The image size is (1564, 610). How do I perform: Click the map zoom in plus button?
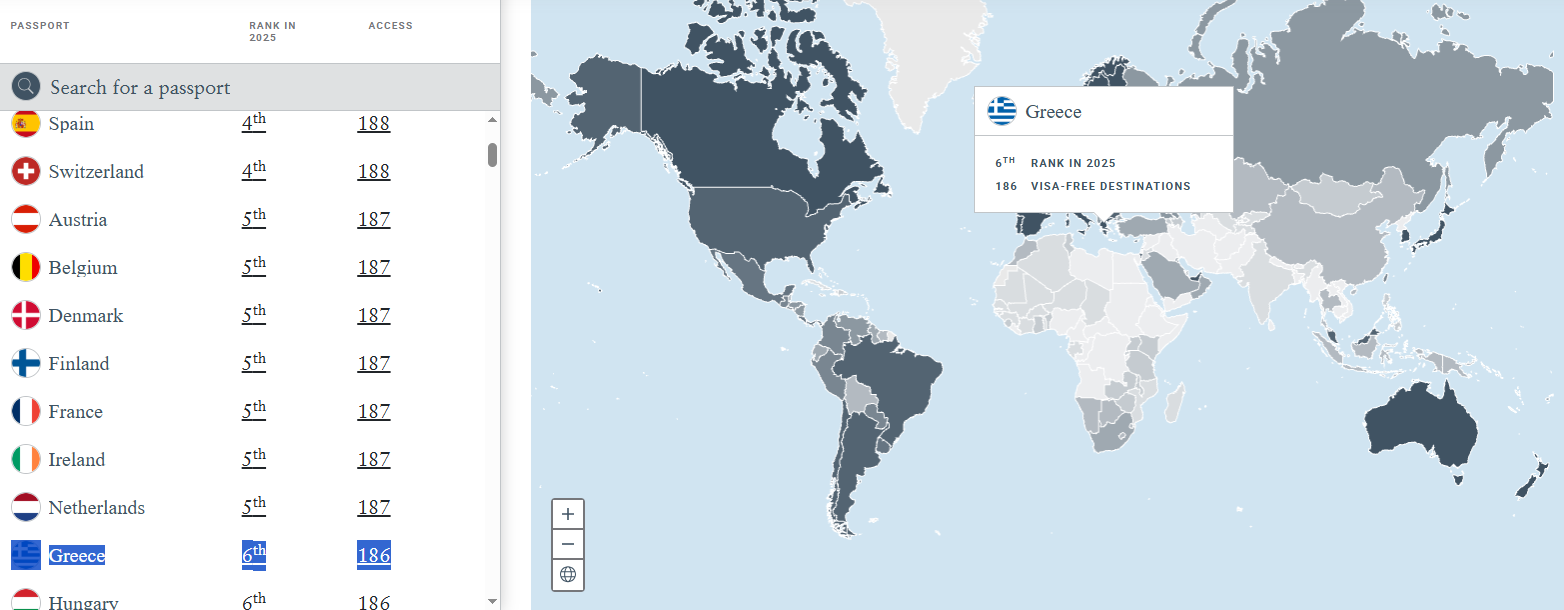(x=568, y=514)
